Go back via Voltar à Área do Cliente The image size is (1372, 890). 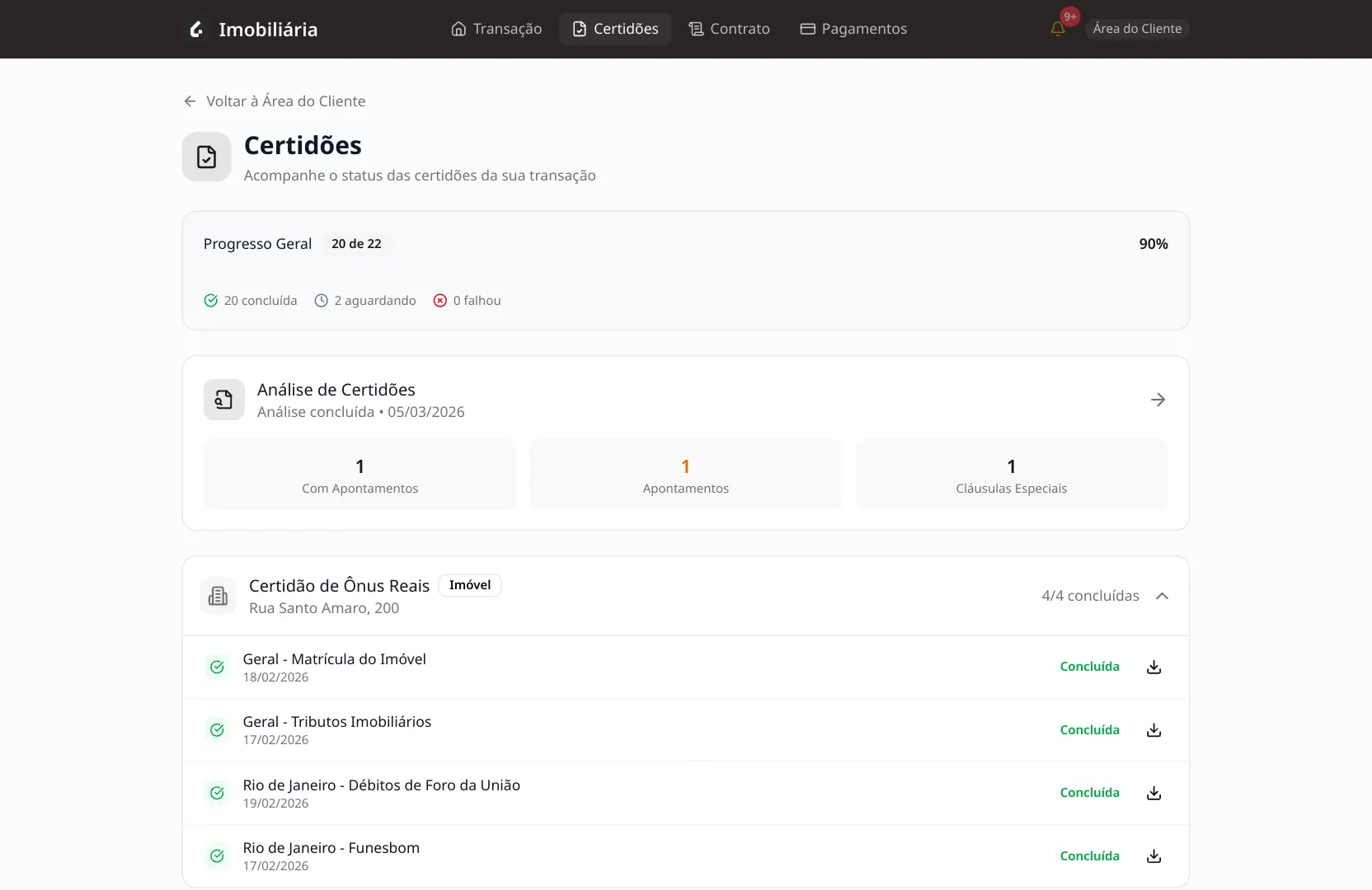tap(275, 101)
